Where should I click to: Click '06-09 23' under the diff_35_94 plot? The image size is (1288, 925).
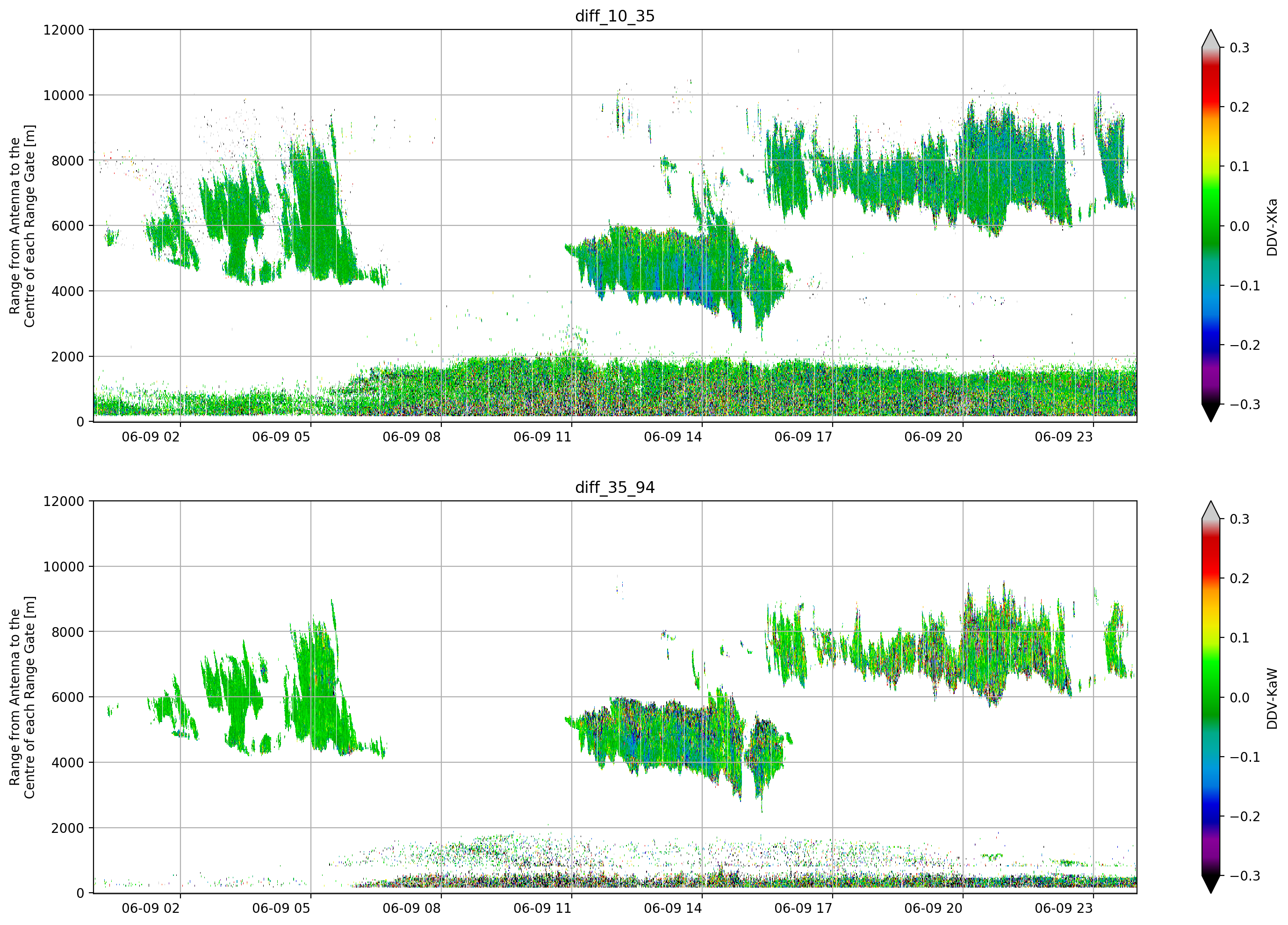pos(1064,909)
